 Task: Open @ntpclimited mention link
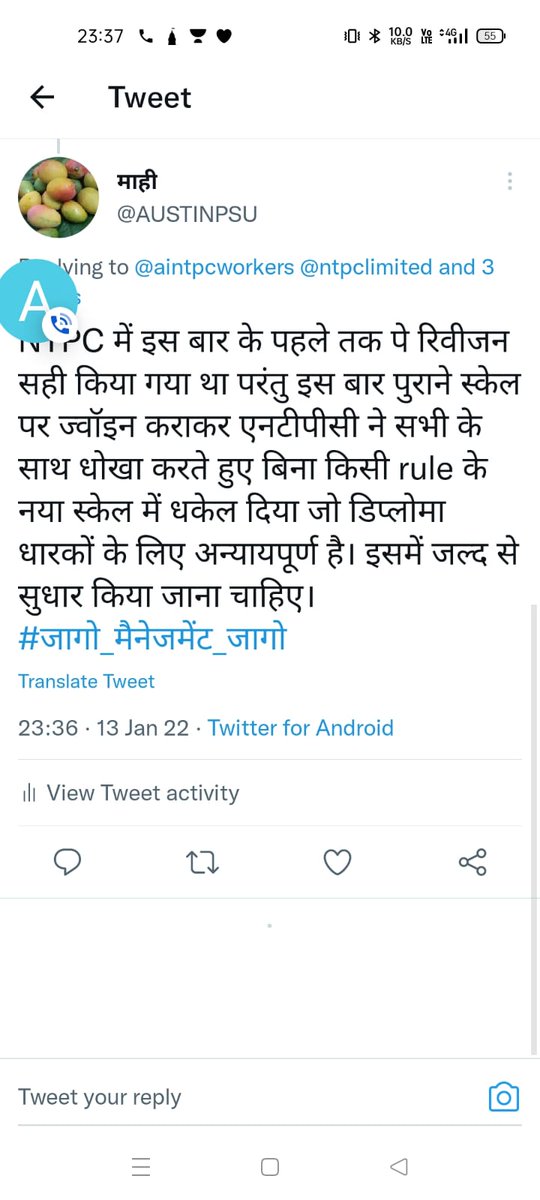pyautogui.click(x=367, y=267)
